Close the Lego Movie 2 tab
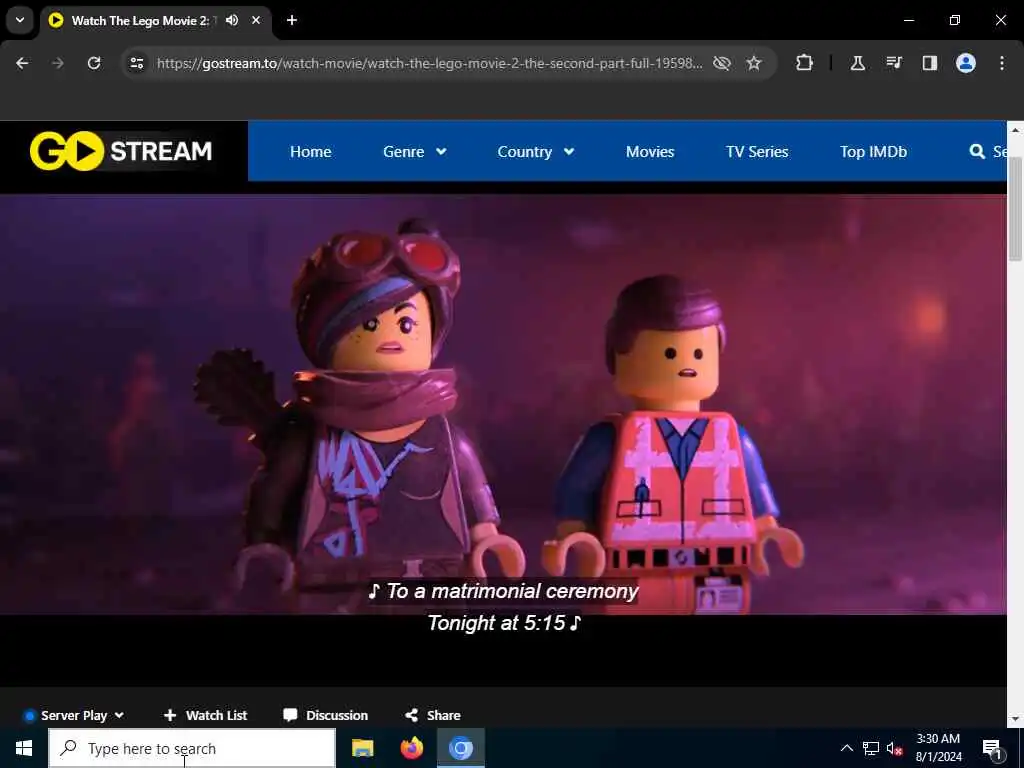This screenshot has width=1024, height=768. pos(256,20)
